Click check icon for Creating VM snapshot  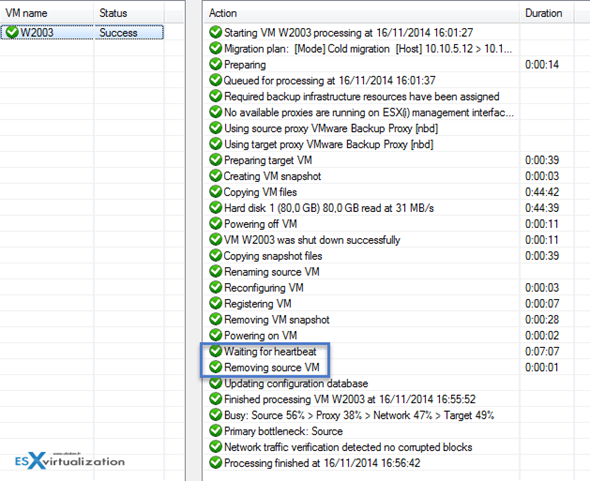click(x=216, y=176)
